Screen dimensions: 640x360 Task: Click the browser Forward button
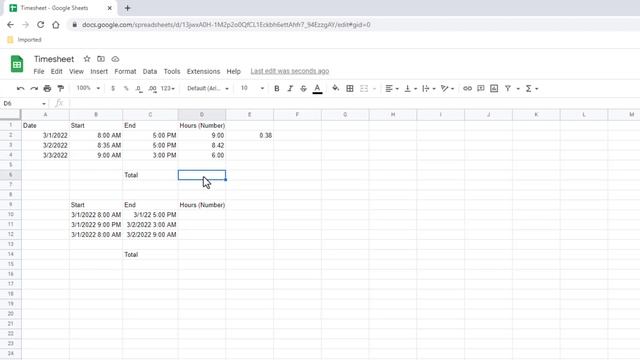[x=25, y=25]
